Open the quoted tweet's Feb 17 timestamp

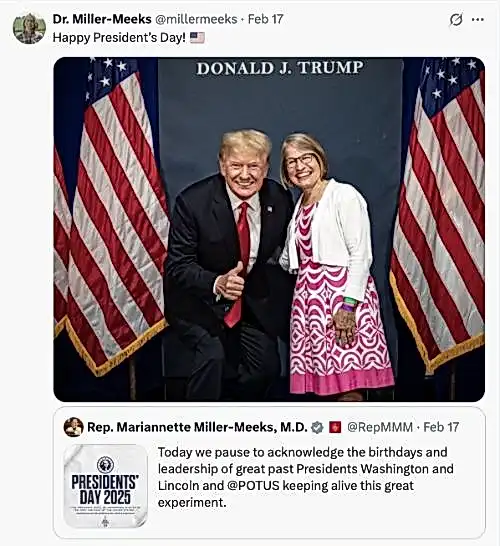pos(441,427)
